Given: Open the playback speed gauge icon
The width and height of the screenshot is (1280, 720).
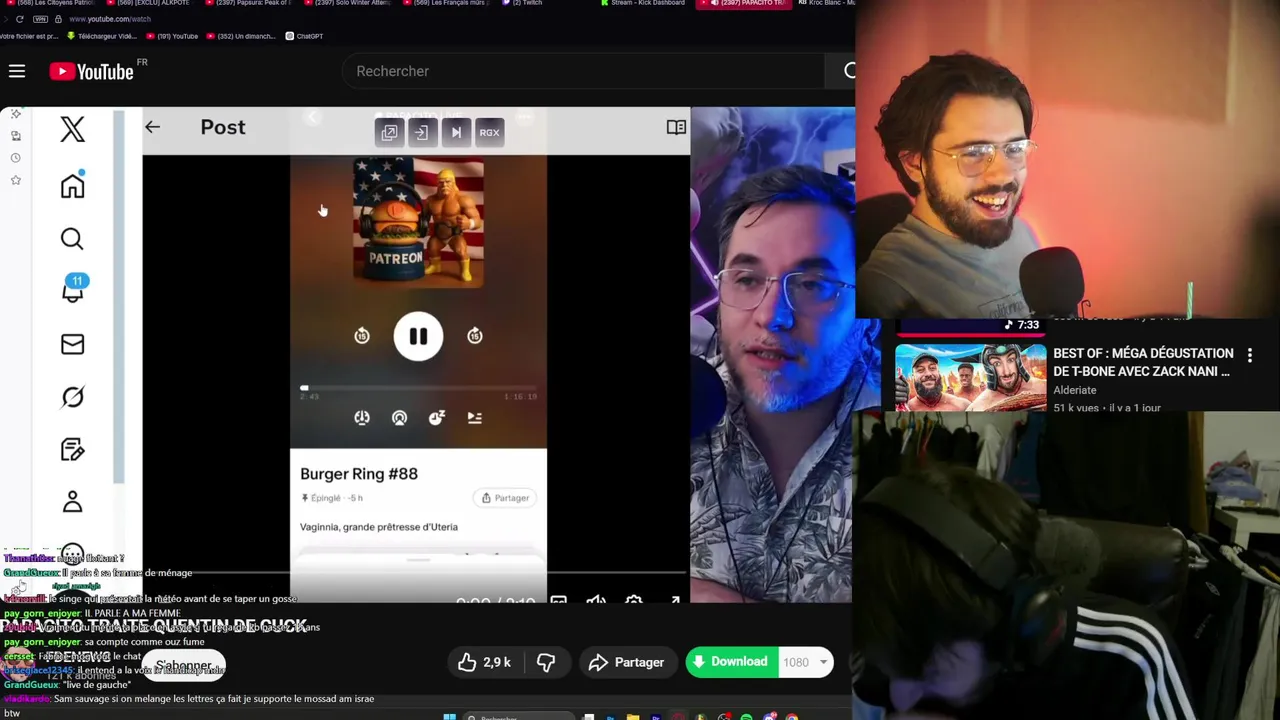Looking at the screenshot, I should [362, 418].
